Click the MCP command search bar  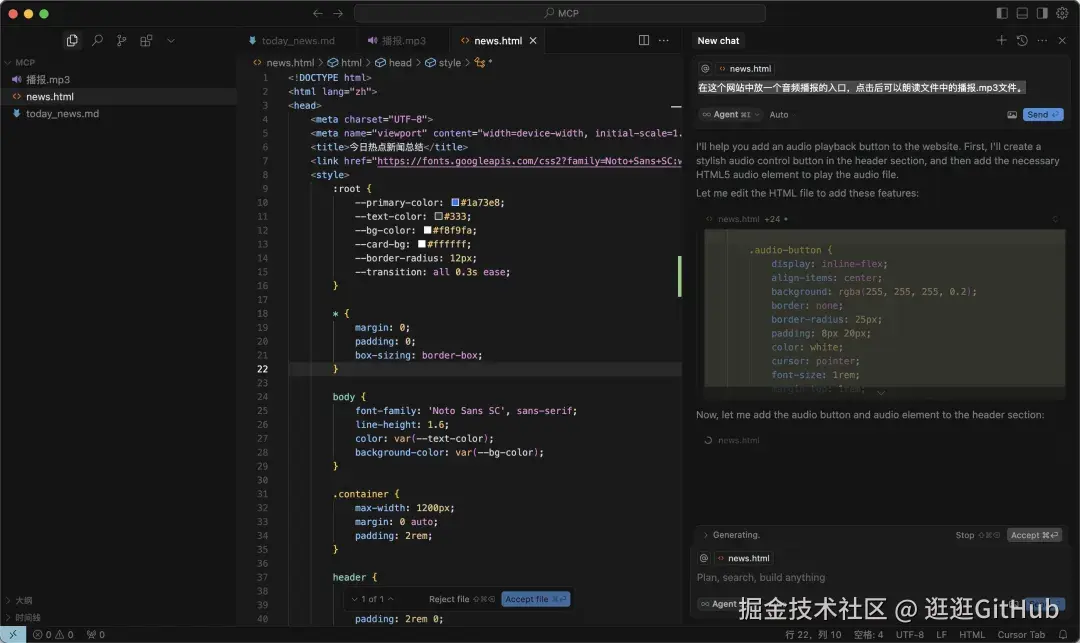pos(560,13)
